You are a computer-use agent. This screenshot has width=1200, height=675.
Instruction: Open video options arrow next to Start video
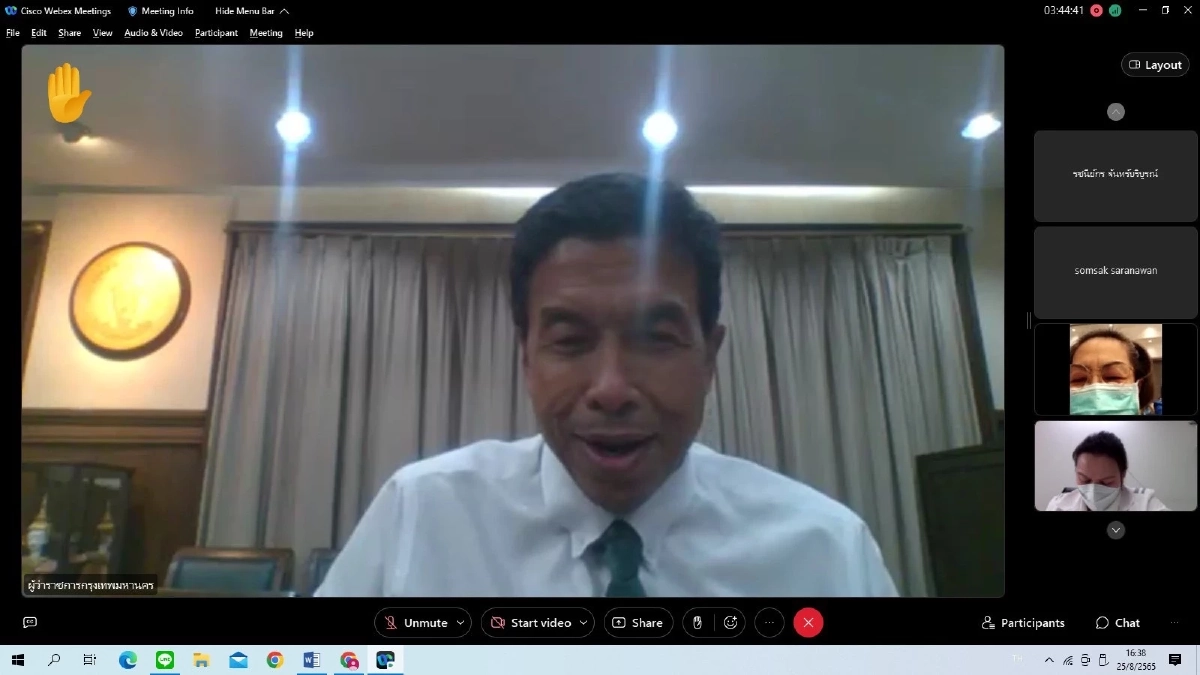click(584, 623)
